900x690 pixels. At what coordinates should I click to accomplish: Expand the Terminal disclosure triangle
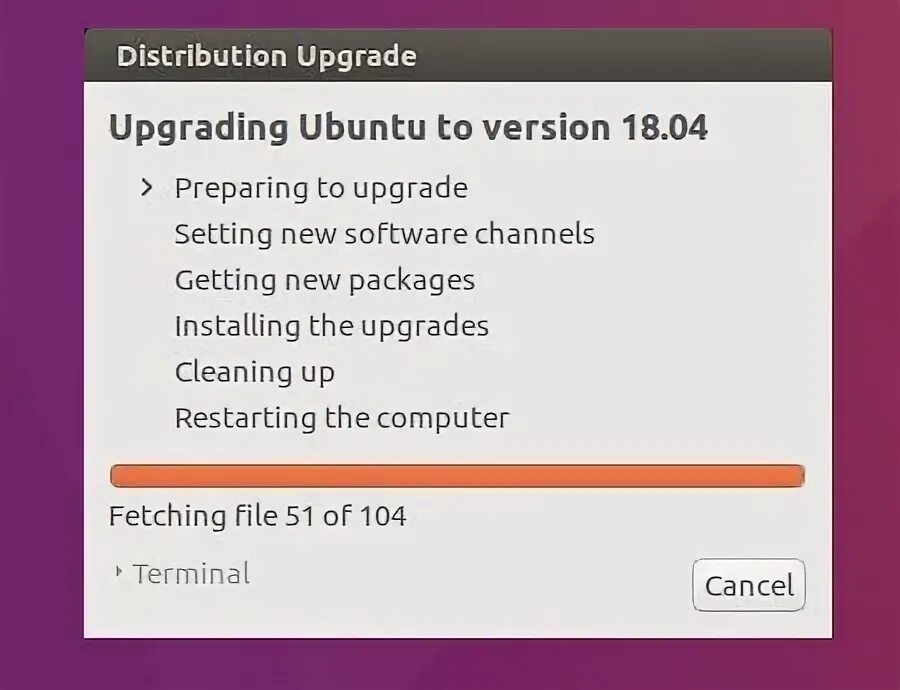point(119,573)
